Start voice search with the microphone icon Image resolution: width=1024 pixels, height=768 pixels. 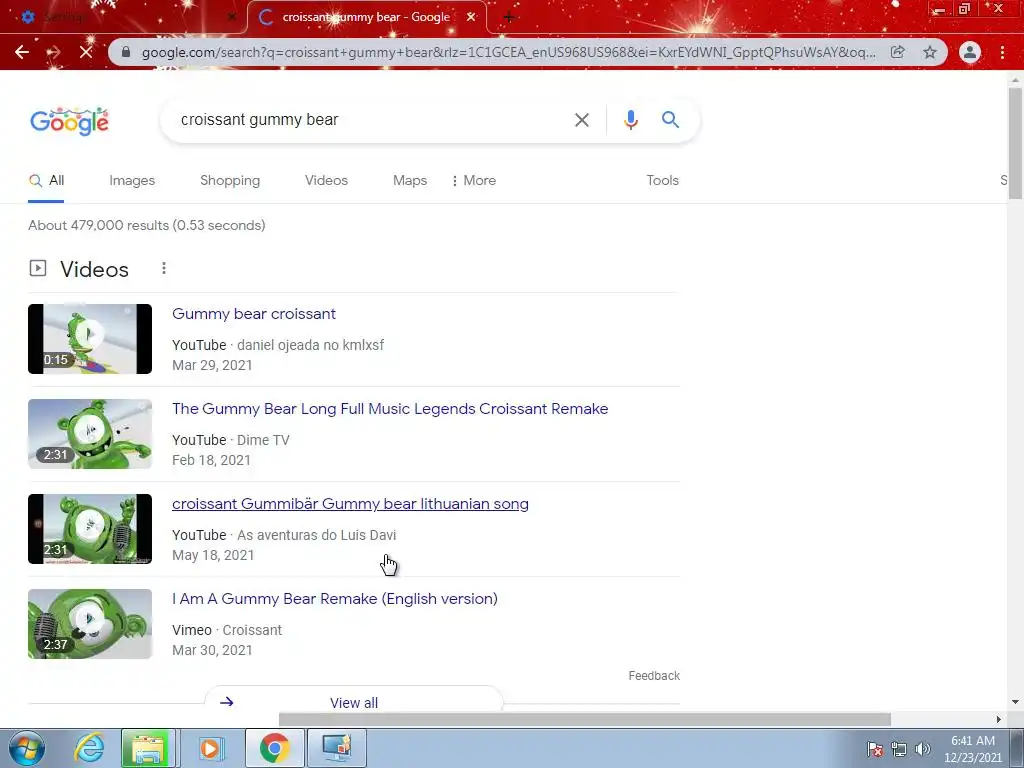[x=630, y=120]
